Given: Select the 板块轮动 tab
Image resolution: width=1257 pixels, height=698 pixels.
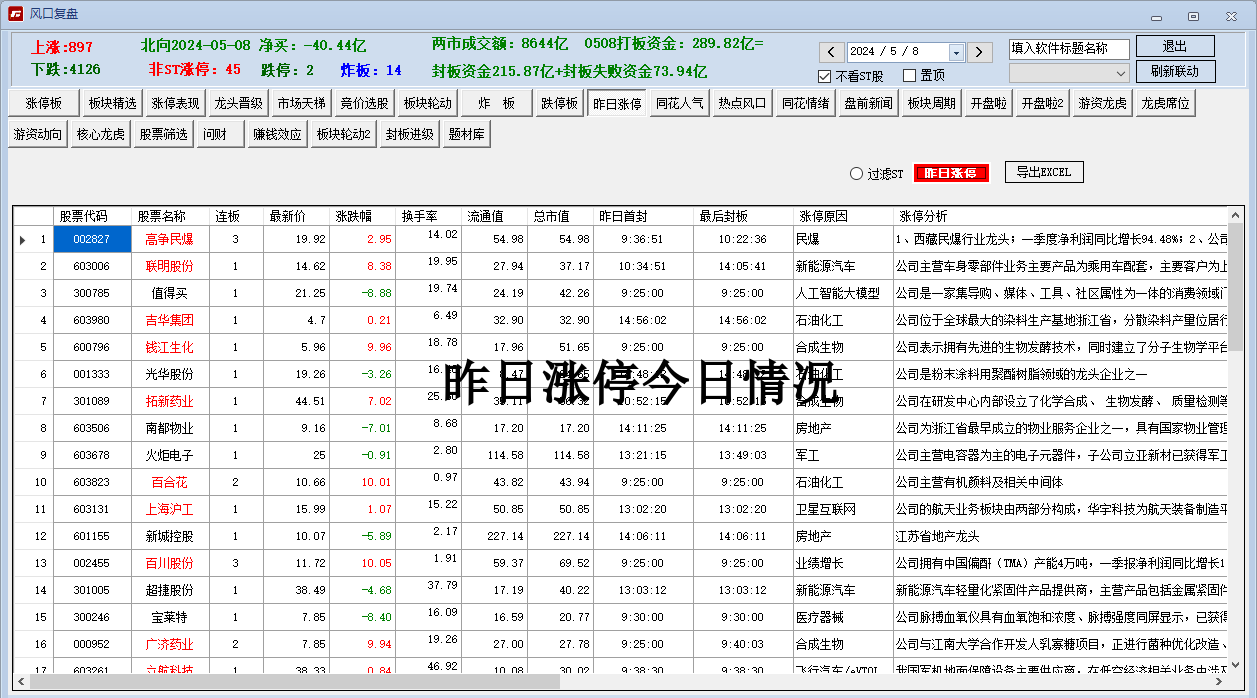Looking at the screenshot, I should (427, 103).
